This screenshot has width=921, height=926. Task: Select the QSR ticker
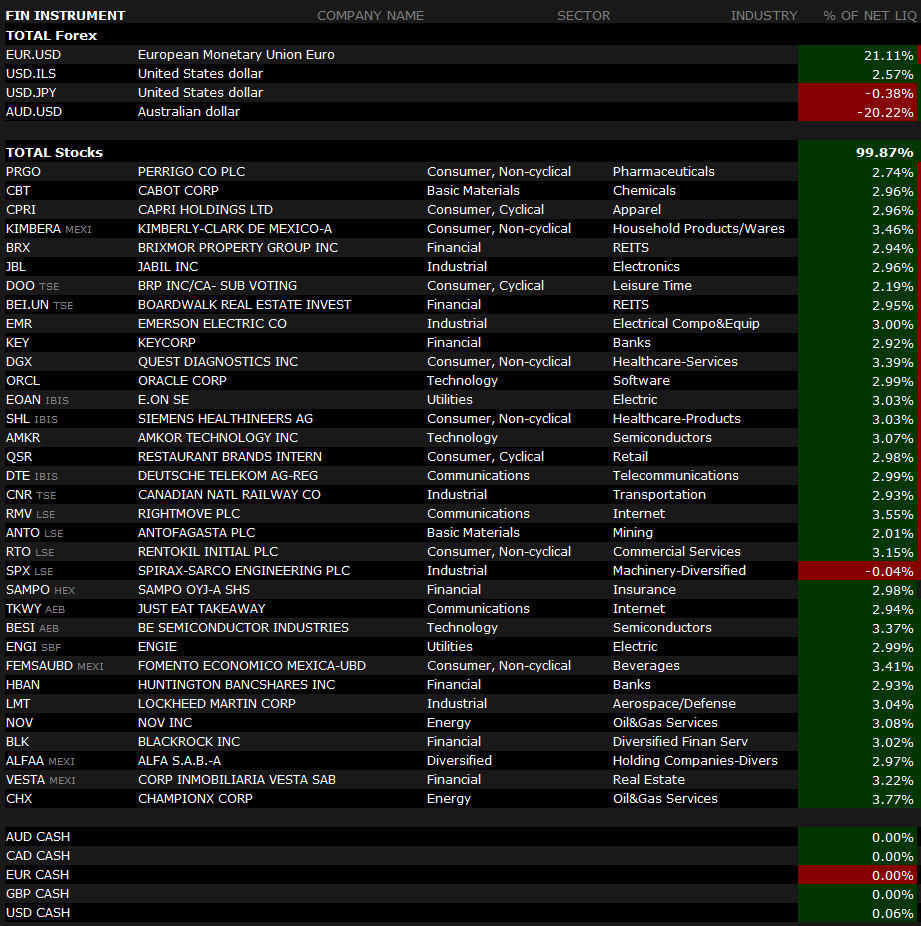click(19, 457)
